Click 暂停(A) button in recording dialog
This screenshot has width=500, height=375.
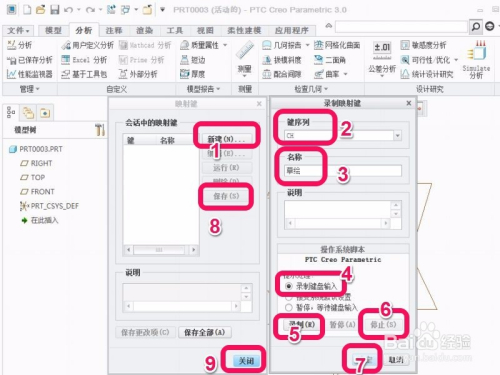pyautogui.click(x=342, y=324)
